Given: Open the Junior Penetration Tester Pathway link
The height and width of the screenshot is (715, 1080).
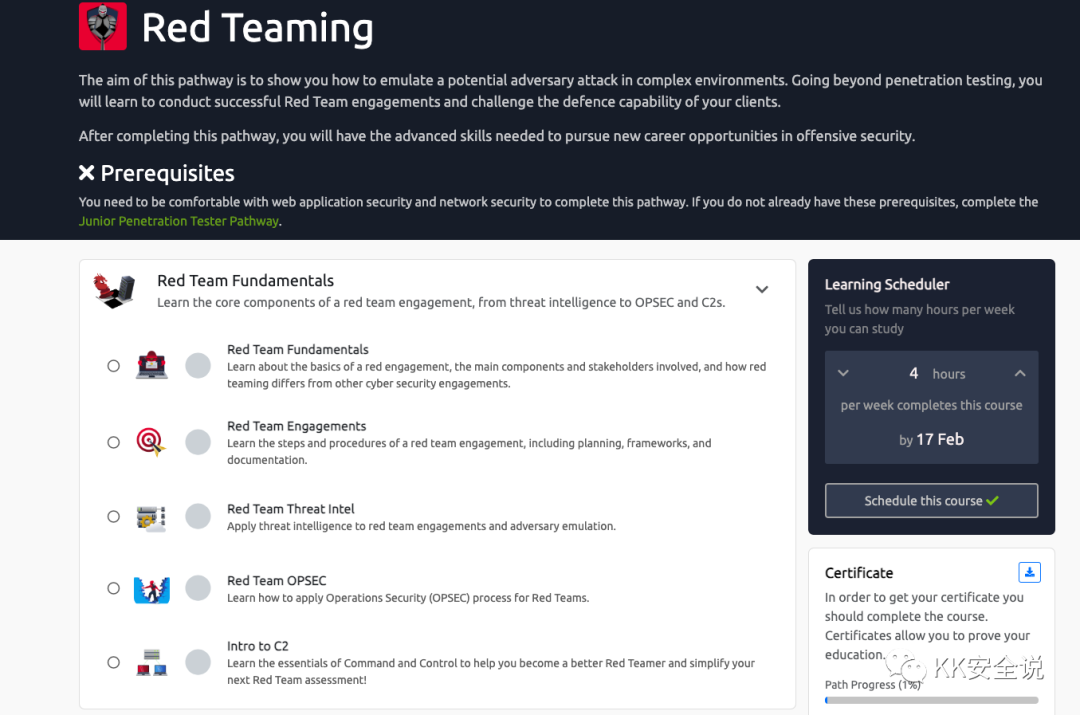Looking at the screenshot, I should click(x=179, y=221).
